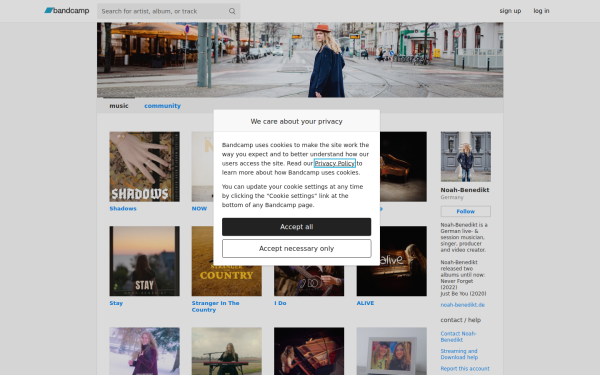Open the I Do title link
This screenshot has height=375, width=600.
(x=280, y=303)
